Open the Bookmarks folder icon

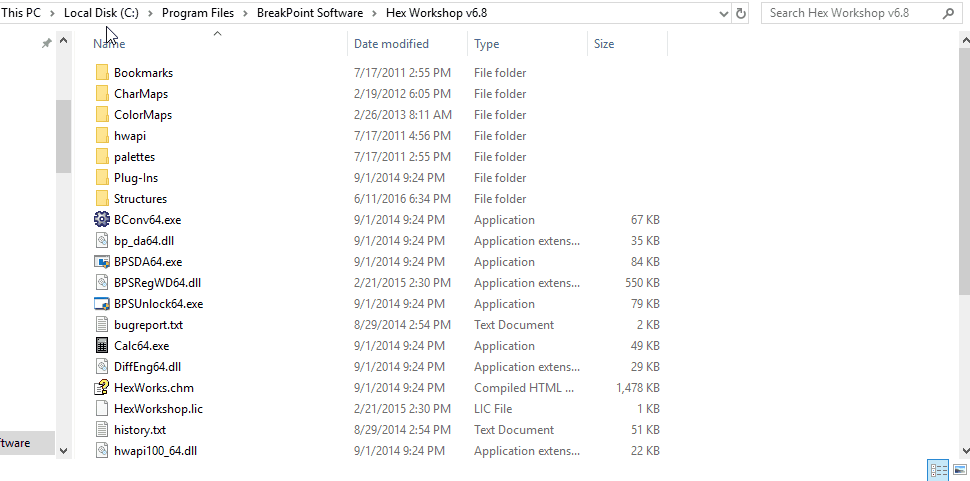[x=102, y=72]
